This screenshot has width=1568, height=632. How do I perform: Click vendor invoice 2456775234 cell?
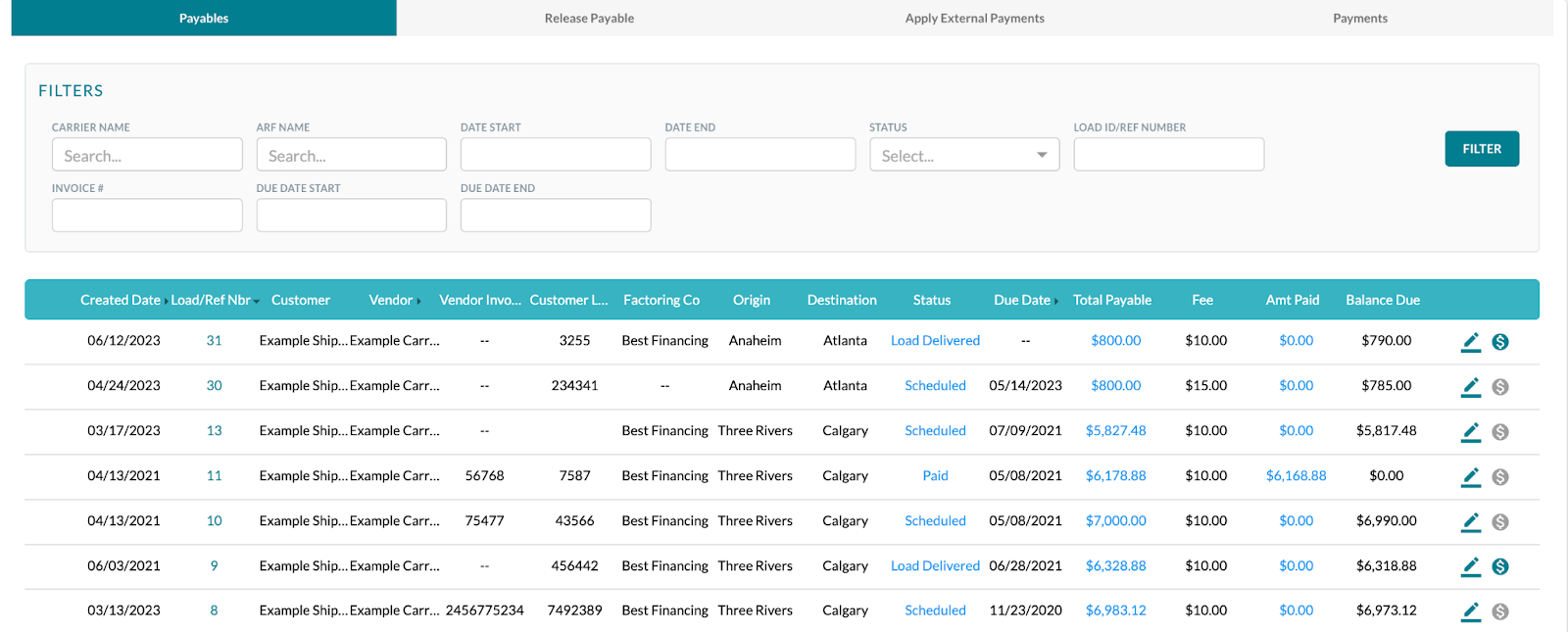[485, 610]
